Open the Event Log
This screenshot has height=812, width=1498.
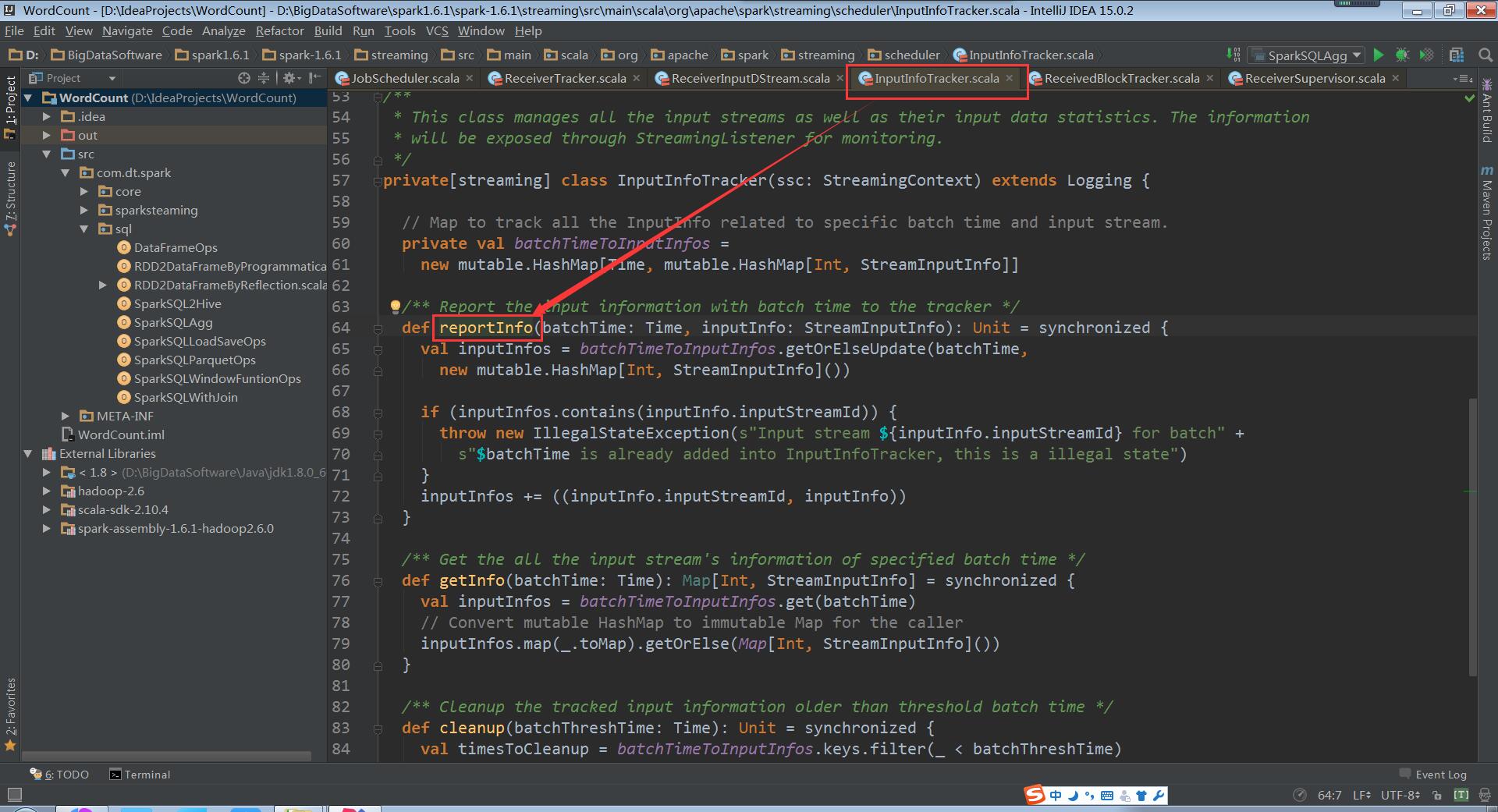(1433, 775)
